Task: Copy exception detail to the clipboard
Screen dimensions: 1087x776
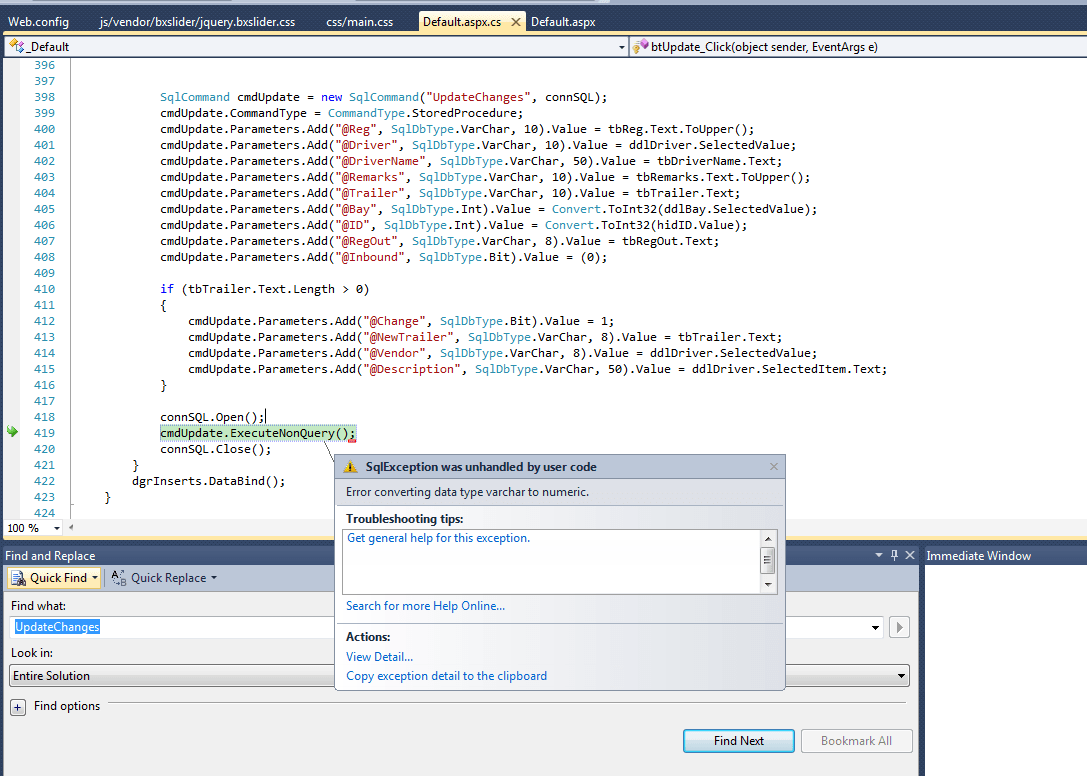Action: [x=446, y=676]
